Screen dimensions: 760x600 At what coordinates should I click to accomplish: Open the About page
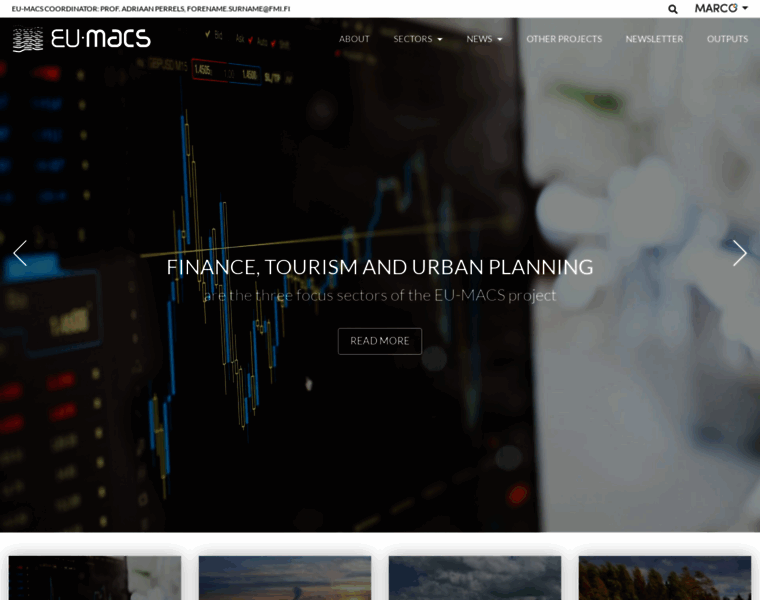pos(354,39)
